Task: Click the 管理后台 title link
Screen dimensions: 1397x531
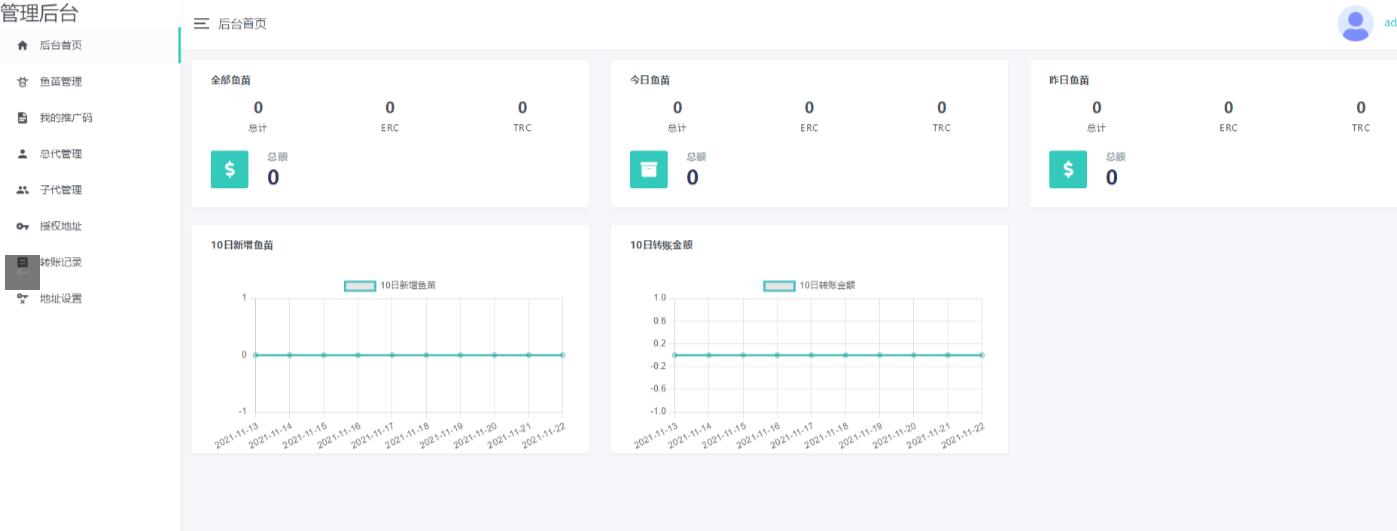Action: point(40,13)
